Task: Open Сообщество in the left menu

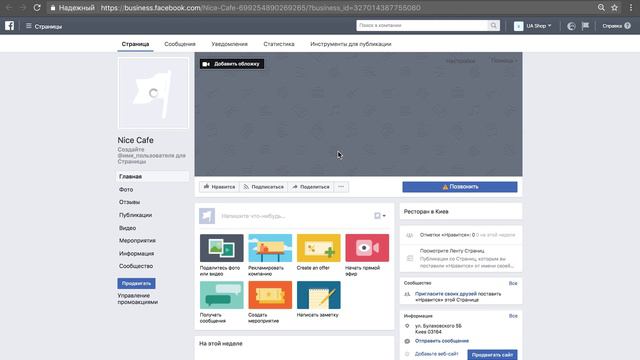Action: [136, 266]
